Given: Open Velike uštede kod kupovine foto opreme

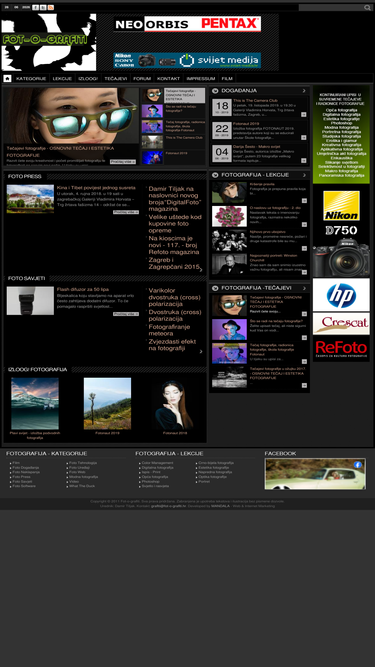Looking at the screenshot, I should coord(175,223).
